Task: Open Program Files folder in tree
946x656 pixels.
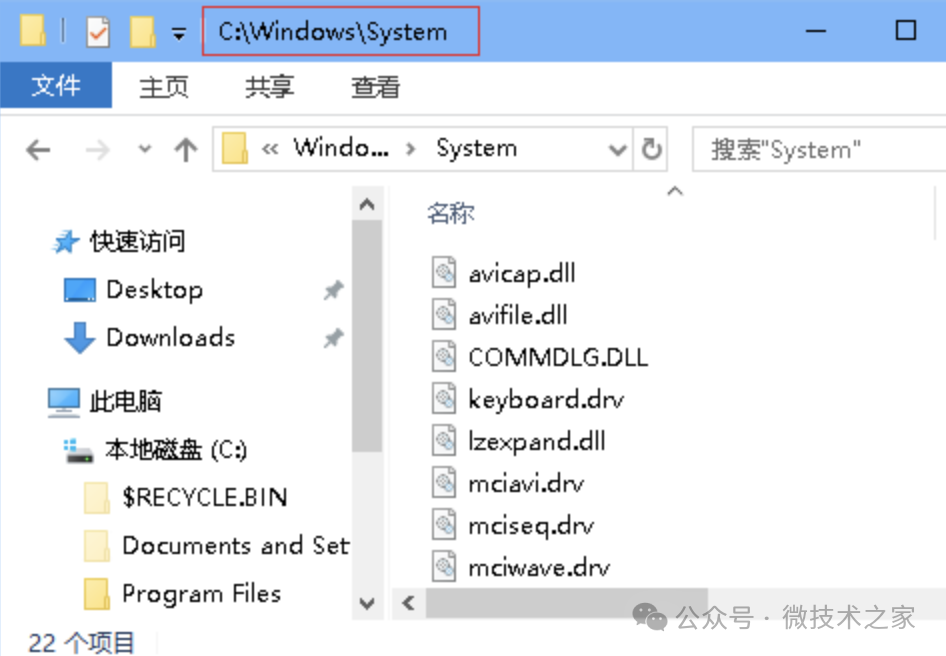Action: click(x=202, y=594)
